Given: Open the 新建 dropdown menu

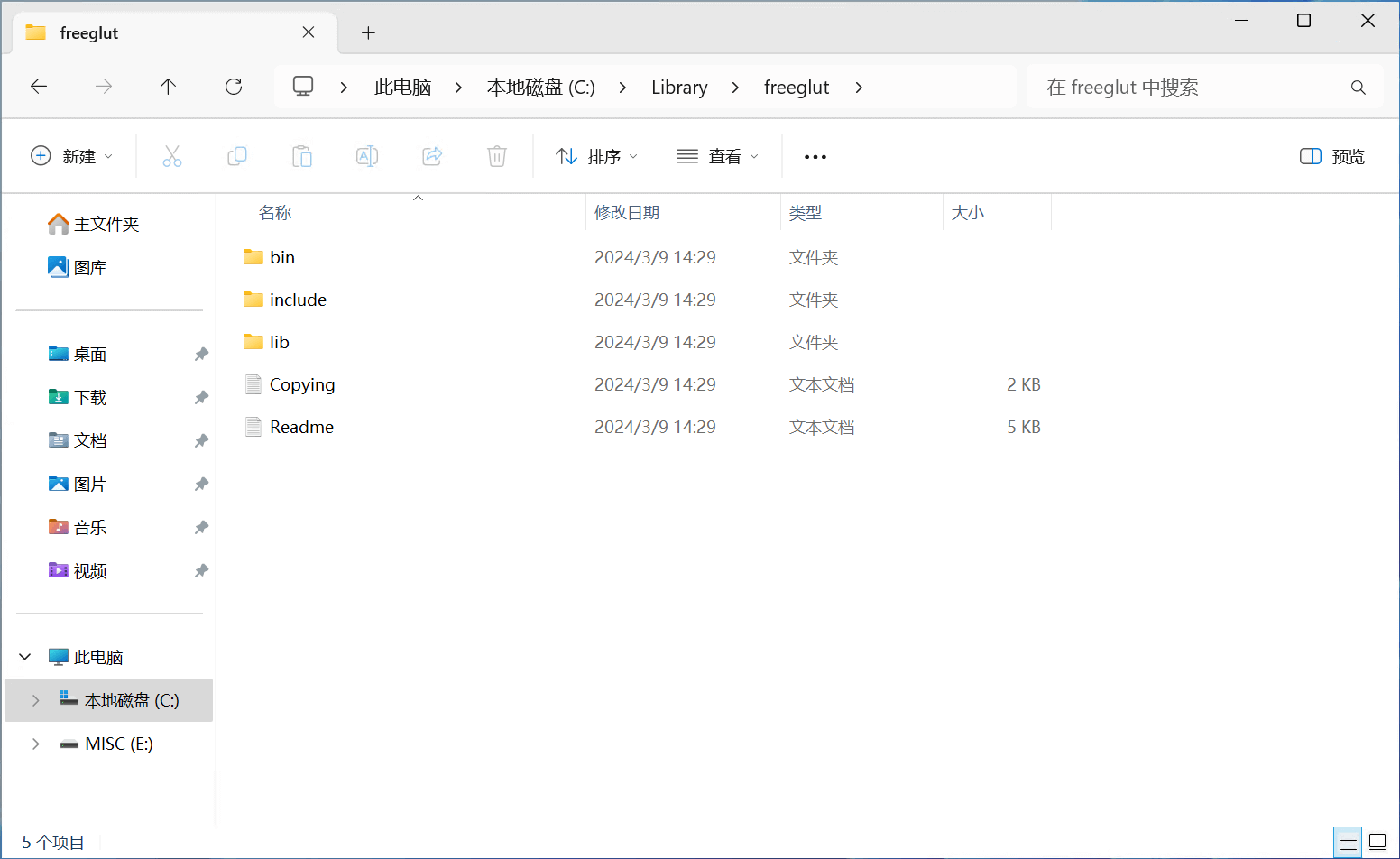Looking at the screenshot, I should click(x=72, y=156).
